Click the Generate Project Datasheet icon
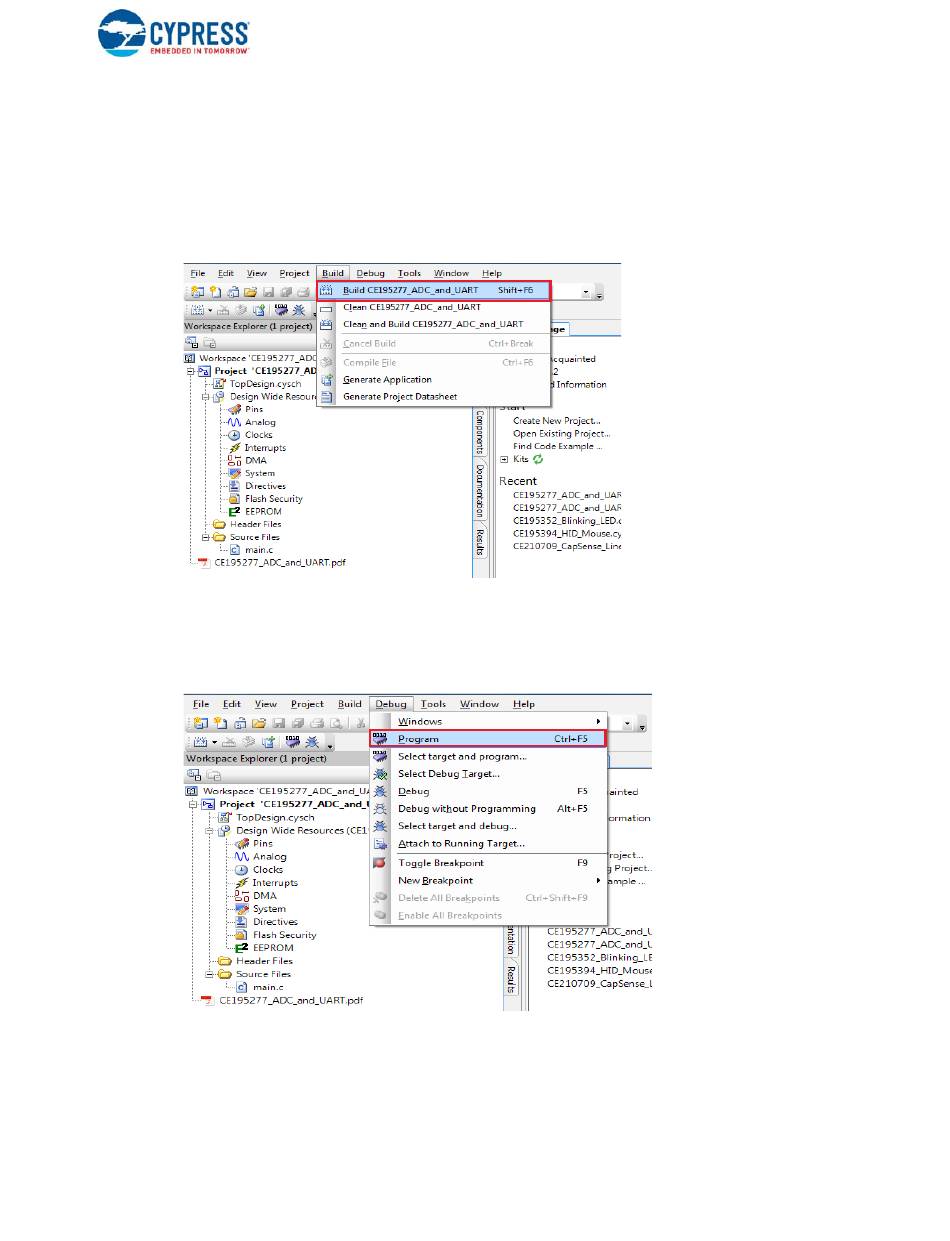The image size is (950, 1241). 326,397
